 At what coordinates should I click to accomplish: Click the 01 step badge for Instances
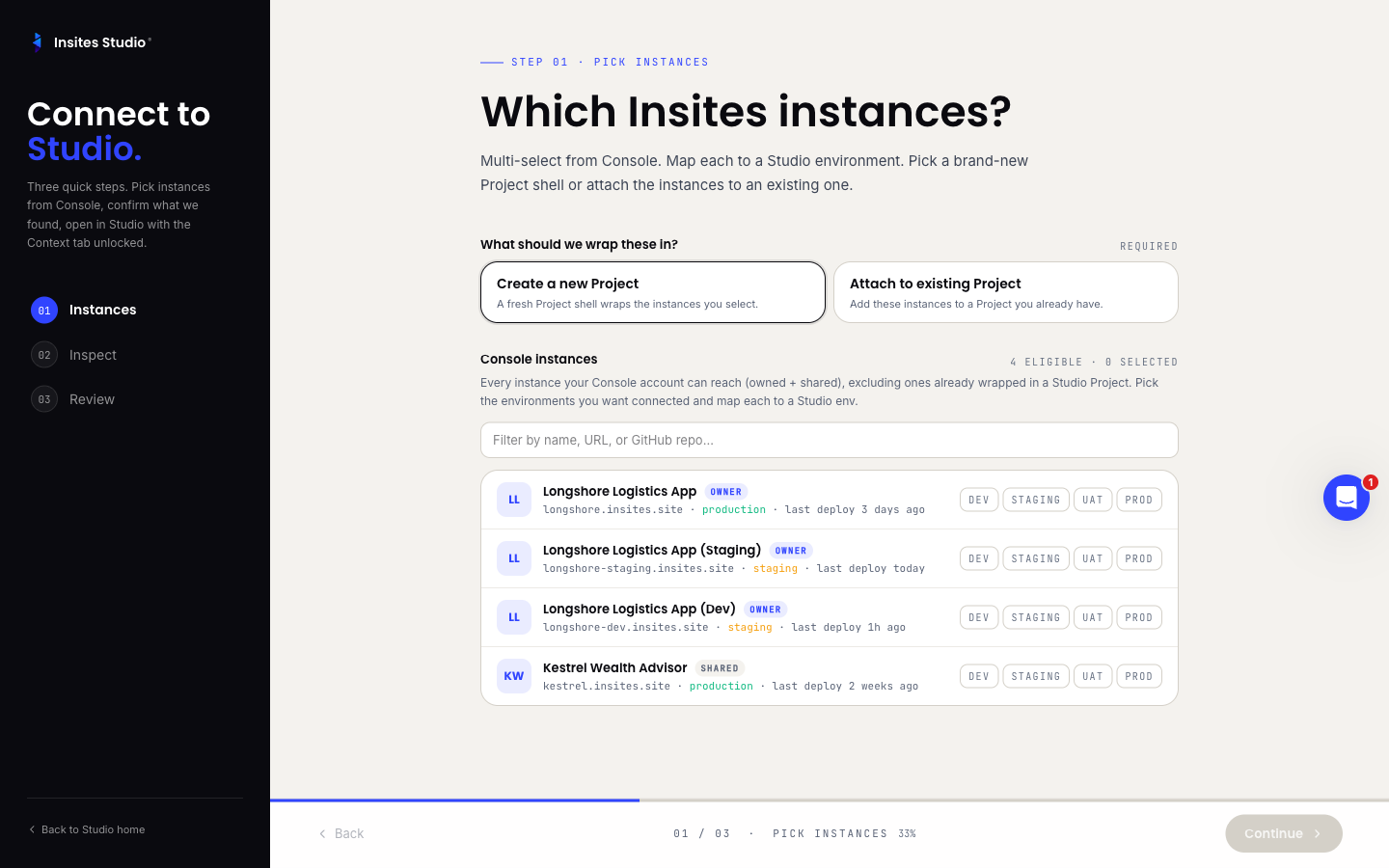44,311
